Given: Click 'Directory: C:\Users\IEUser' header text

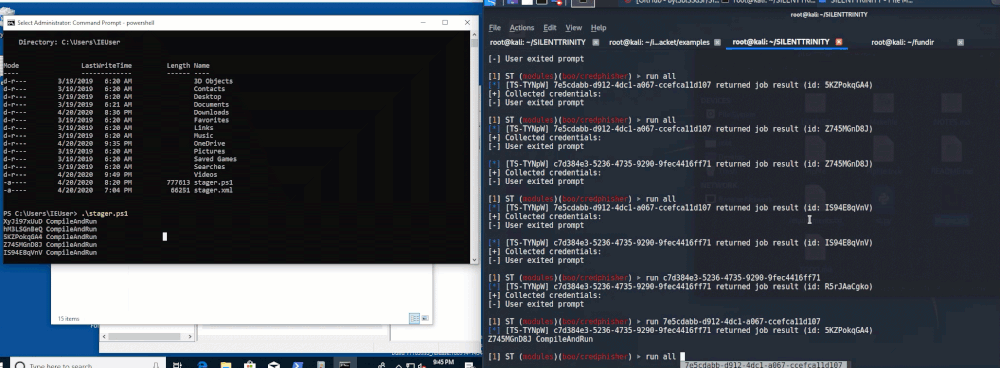Looking at the screenshot, I should (x=69, y=42).
